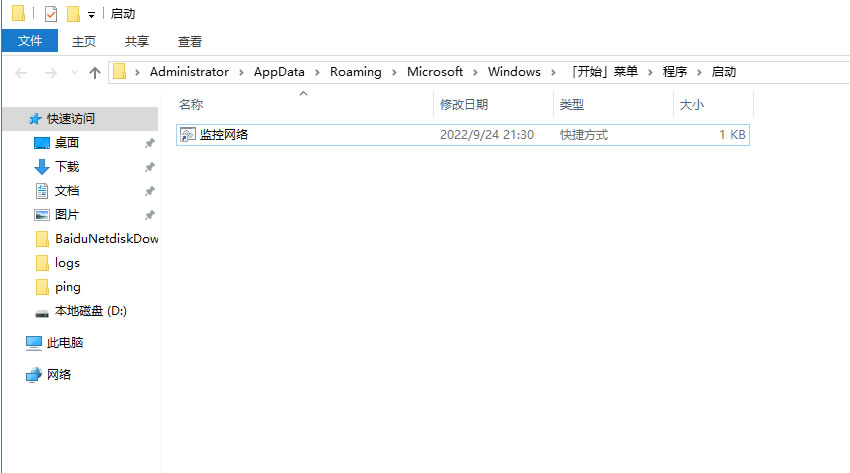Click the New Folder icon in quick access toolbar
This screenshot has height=473, width=850.
tap(73, 14)
